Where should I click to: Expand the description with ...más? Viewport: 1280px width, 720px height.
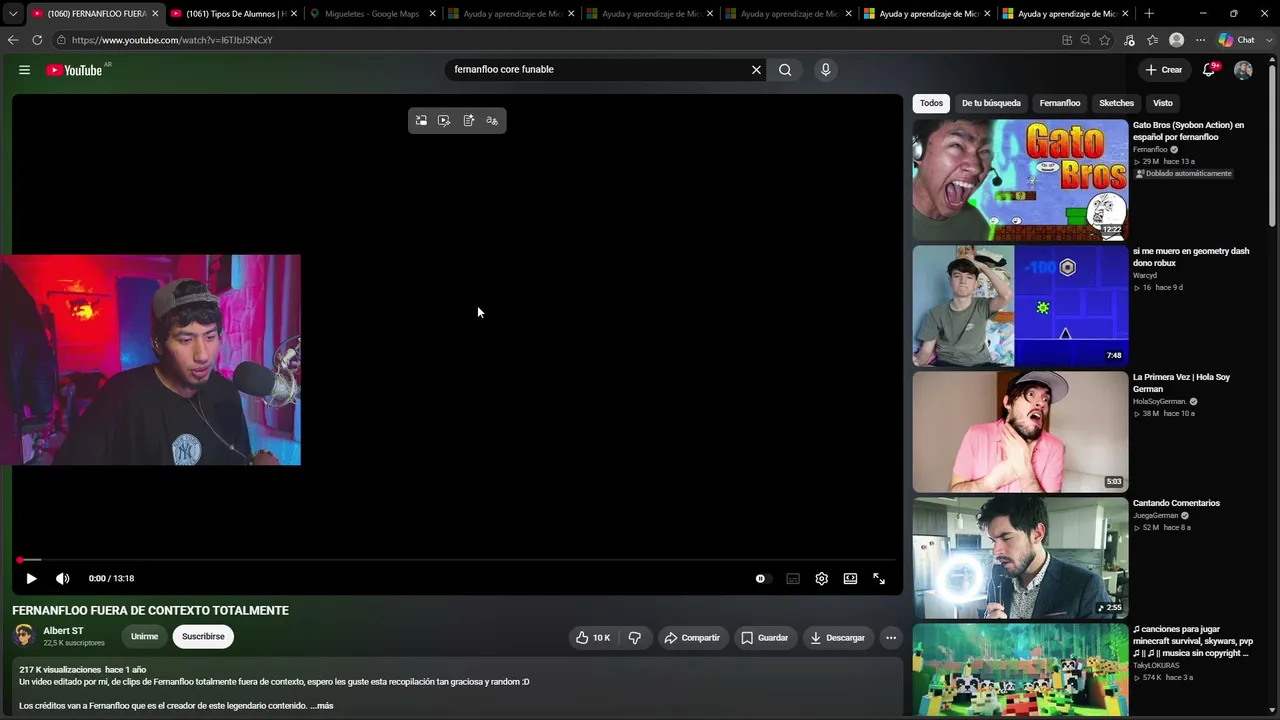(322, 705)
